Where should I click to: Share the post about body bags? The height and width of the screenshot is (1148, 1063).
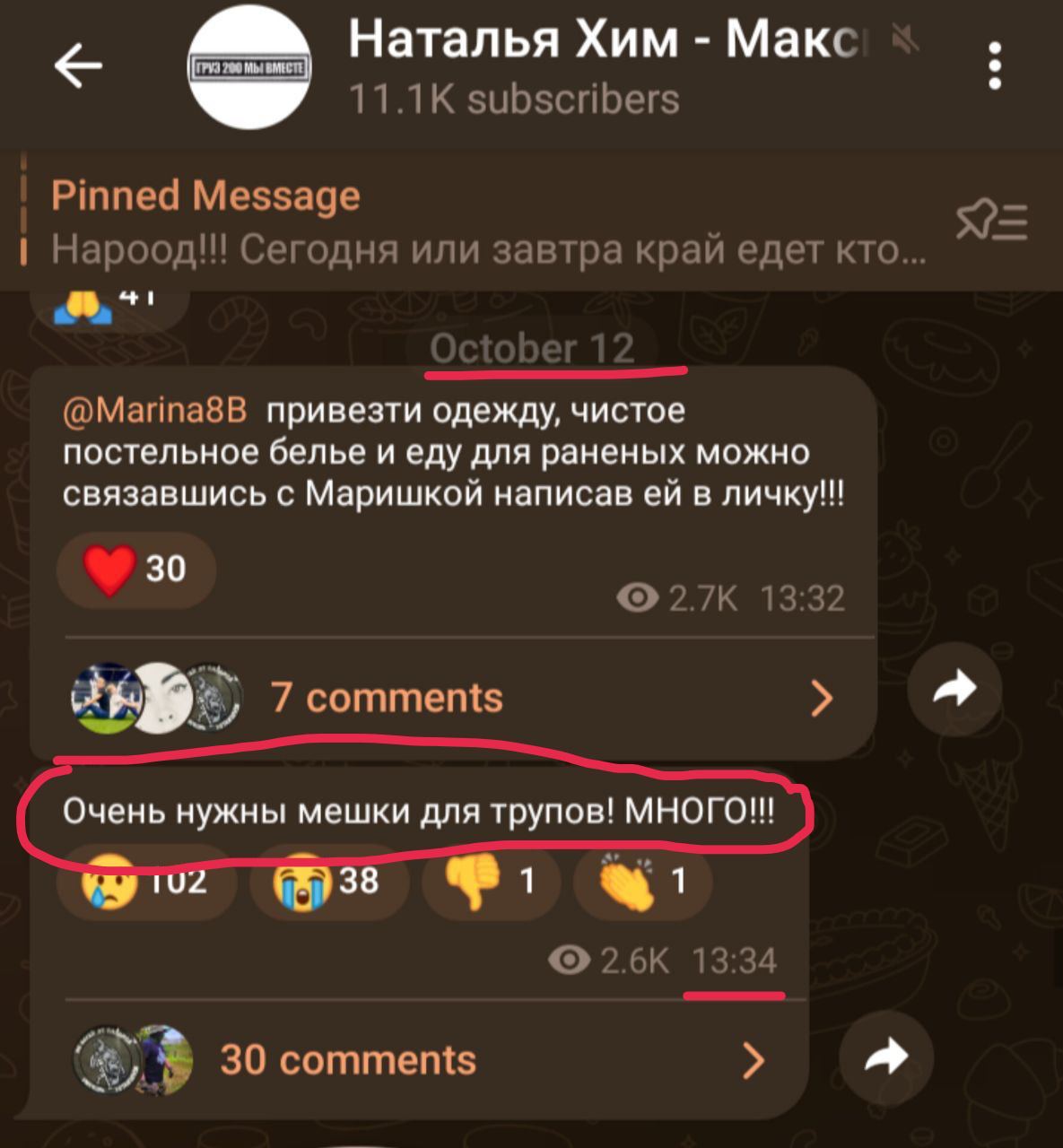[x=886, y=1058]
